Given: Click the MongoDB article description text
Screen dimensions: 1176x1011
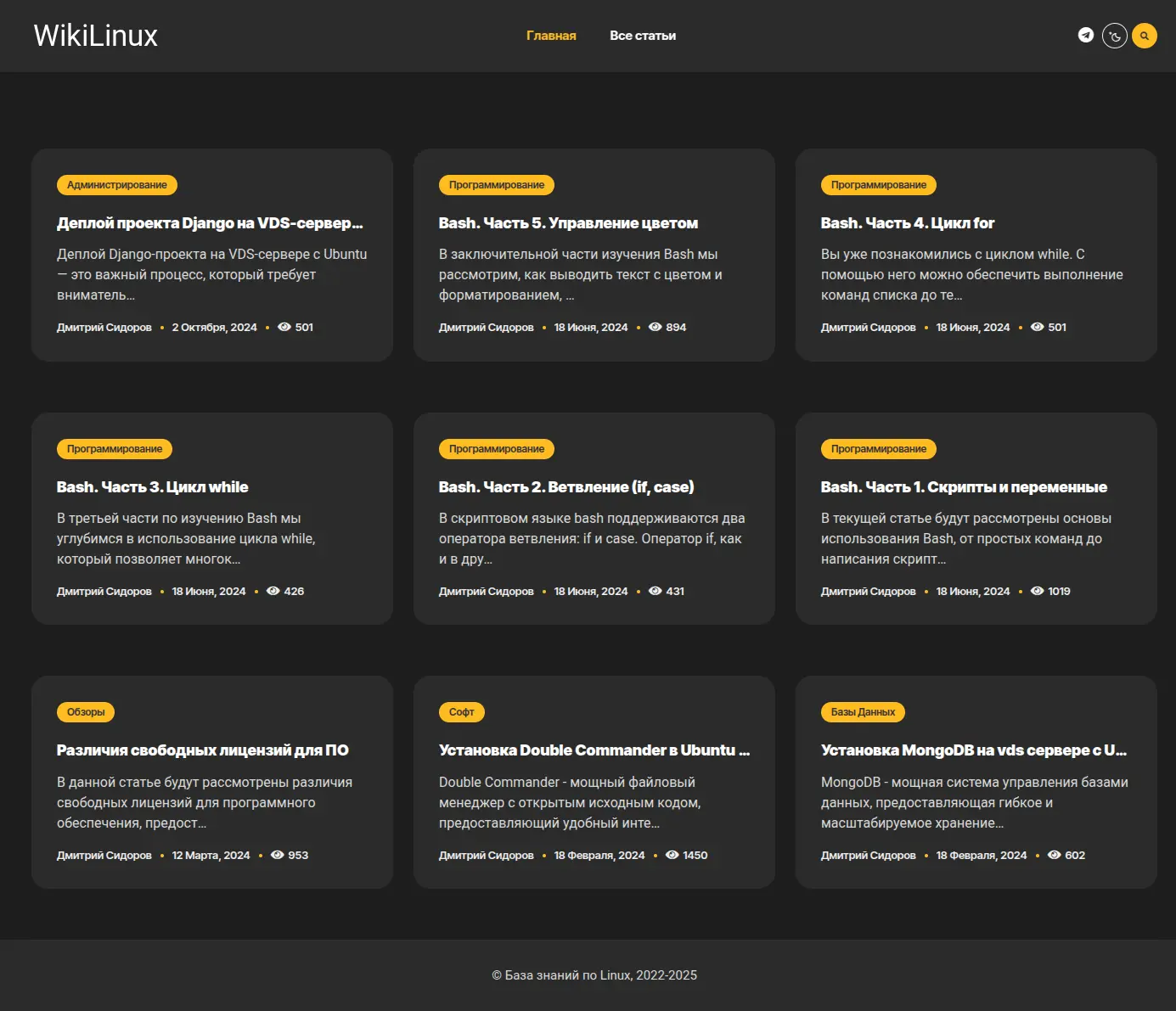Looking at the screenshot, I should pyautogui.click(x=974, y=802).
